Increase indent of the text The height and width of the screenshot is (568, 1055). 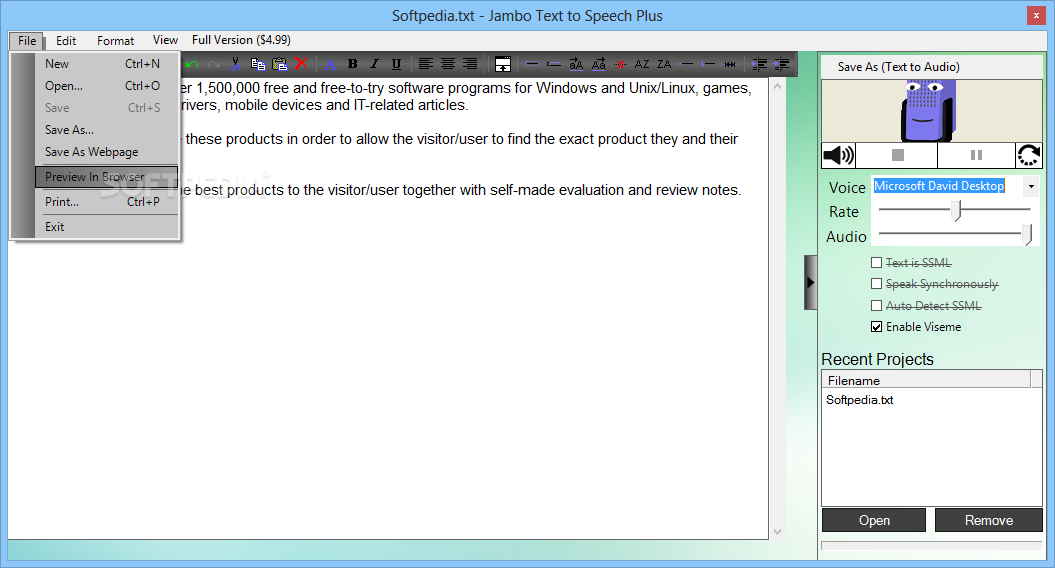click(781, 65)
